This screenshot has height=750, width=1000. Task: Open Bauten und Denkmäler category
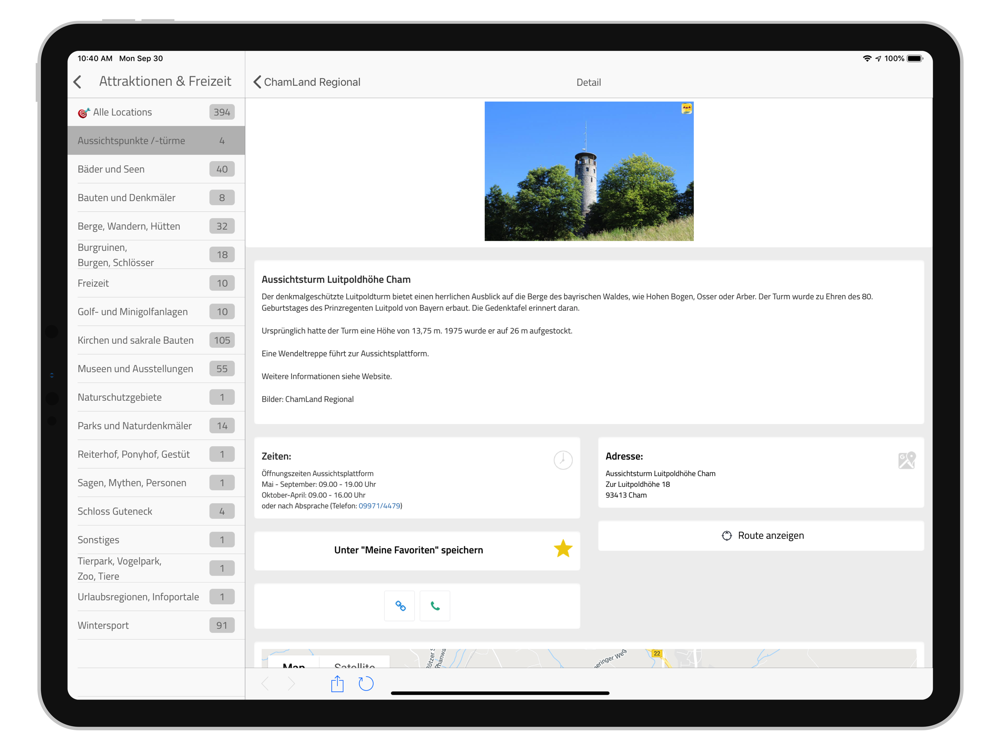tap(156, 198)
